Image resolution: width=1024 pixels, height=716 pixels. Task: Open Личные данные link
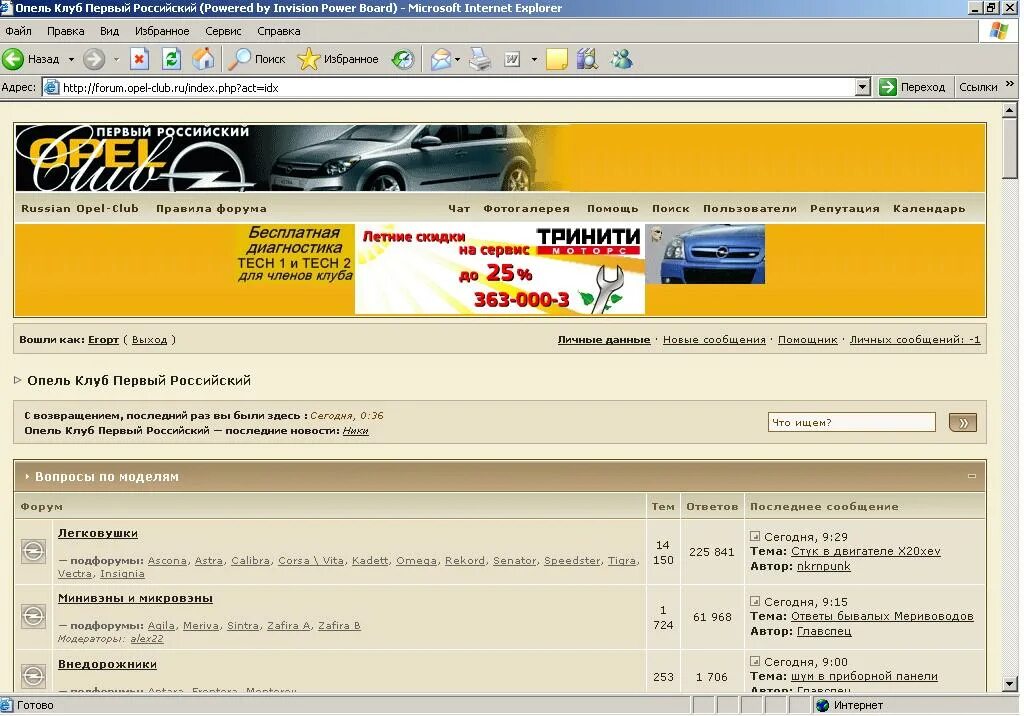pos(603,340)
